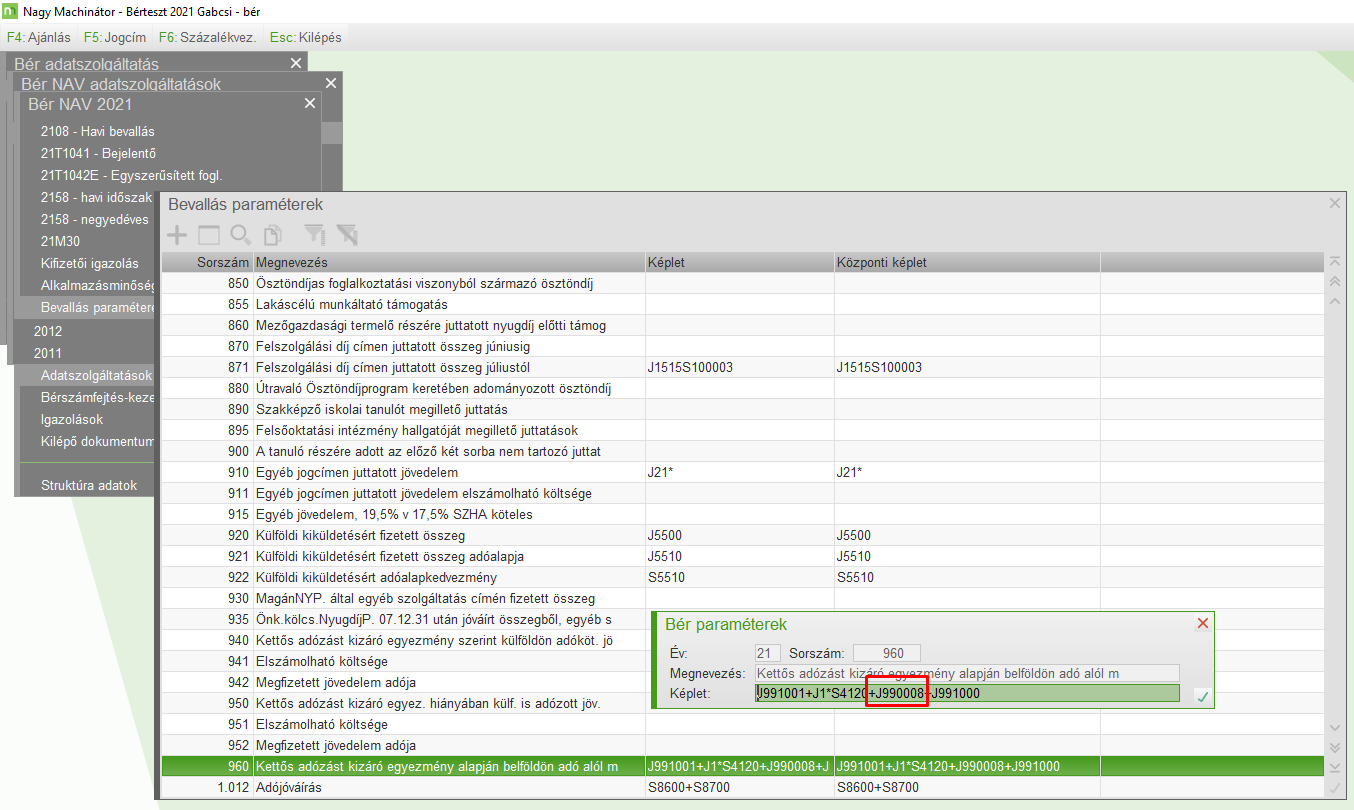
Task: Select row 922 Külföldi kiküldetésért adóalapkedvezmény
Action: pos(741,577)
